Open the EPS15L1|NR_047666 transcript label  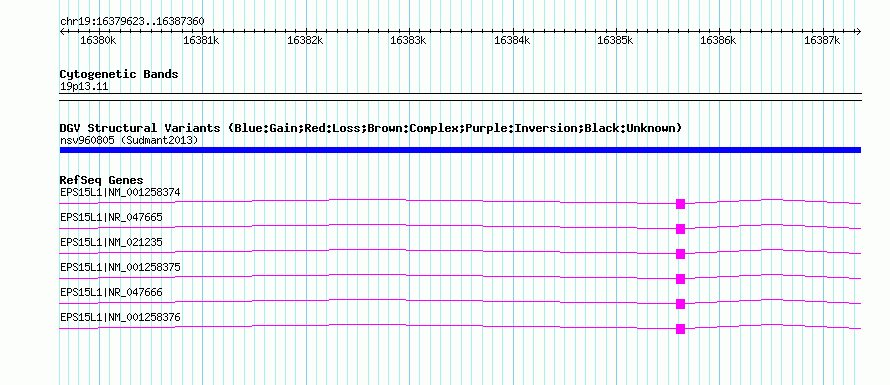coord(111,292)
